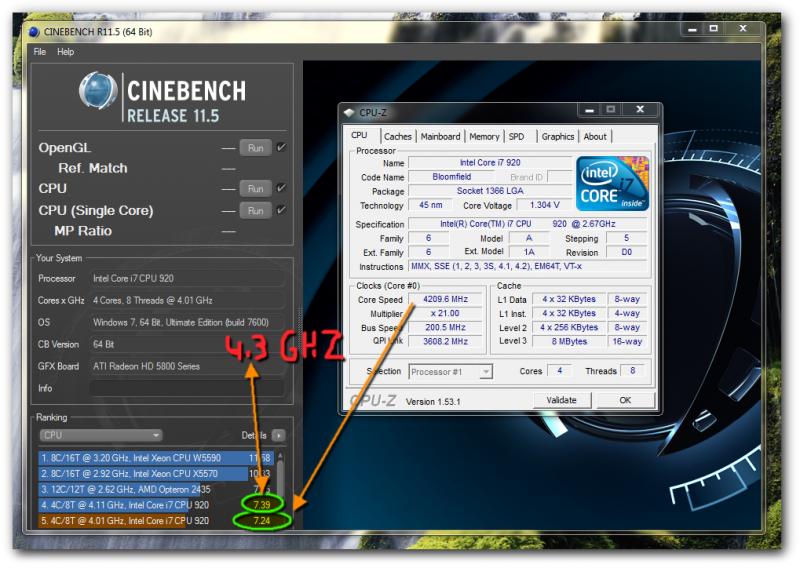Run the CPU (Single Core) benchmark

(x=256, y=210)
